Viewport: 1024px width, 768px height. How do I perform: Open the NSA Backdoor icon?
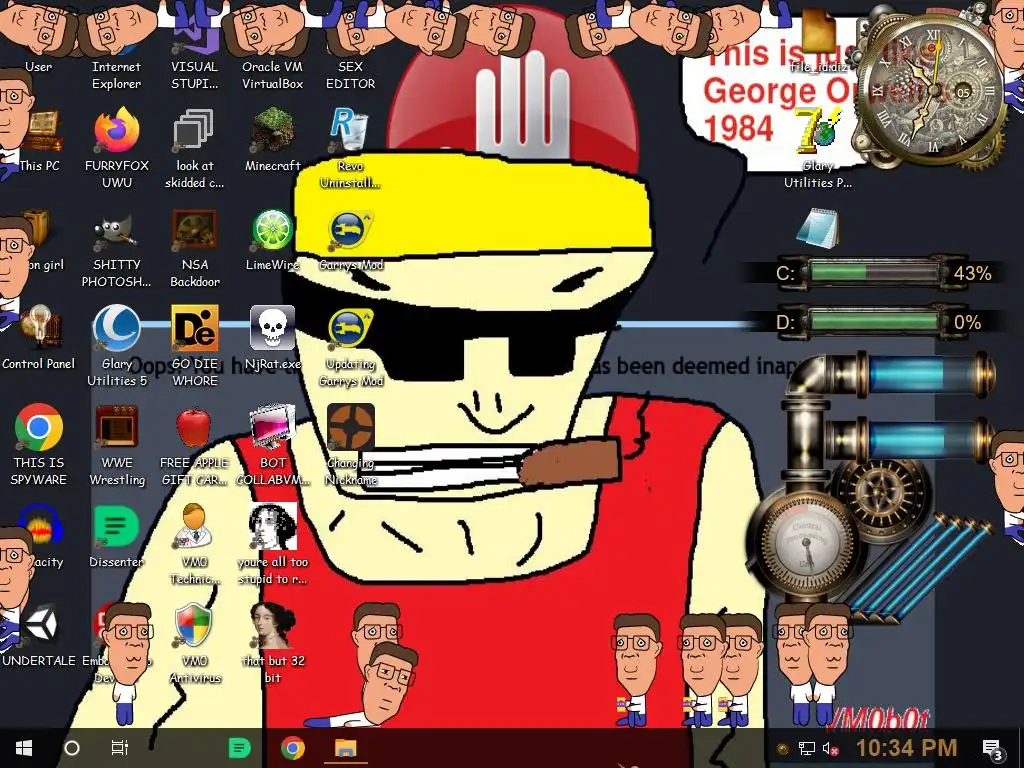[194, 230]
